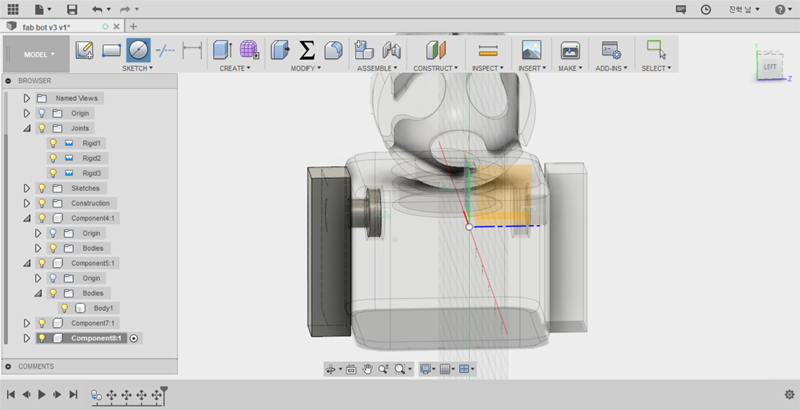This screenshot has height=410, width=800.
Task: Open the timeline settings gear
Action: pyautogui.click(x=789, y=394)
